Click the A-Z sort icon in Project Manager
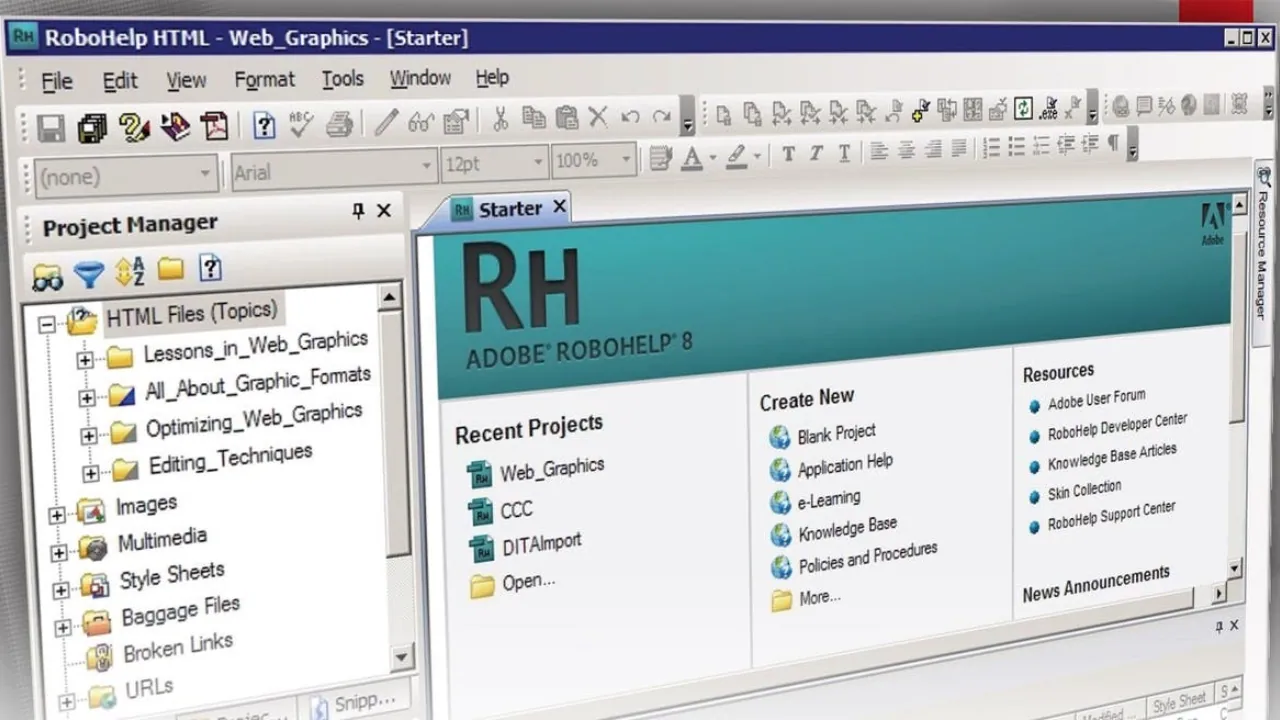Image resolution: width=1280 pixels, height=720 pixels. 130,271
